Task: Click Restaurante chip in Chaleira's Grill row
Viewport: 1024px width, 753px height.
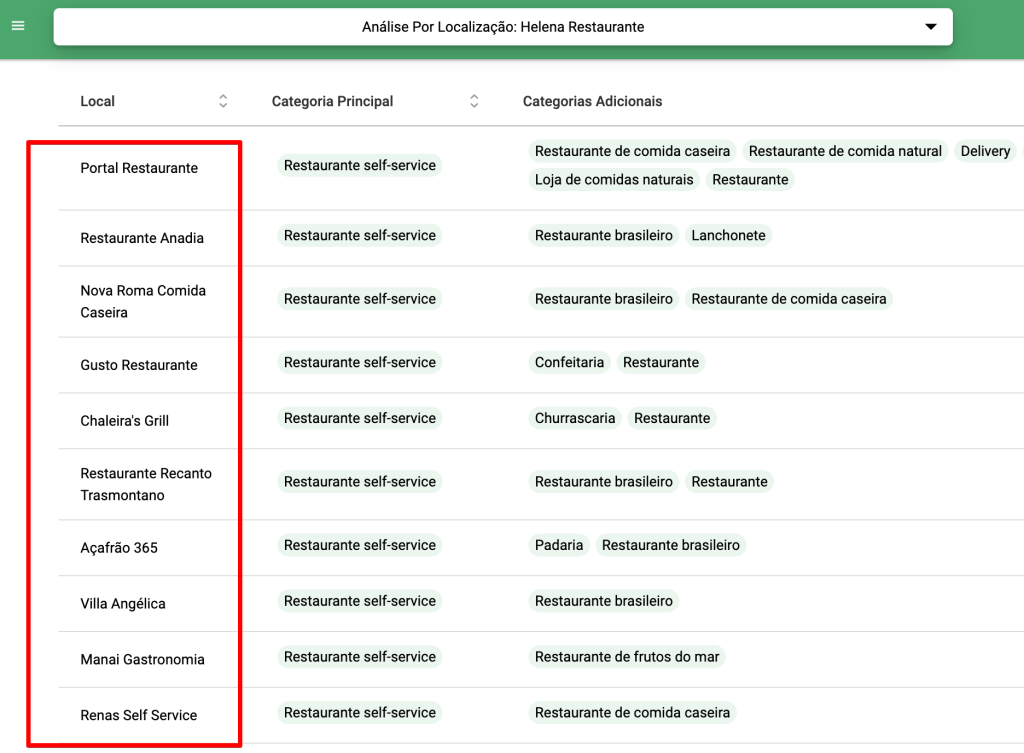Action: tap(672, 418)
